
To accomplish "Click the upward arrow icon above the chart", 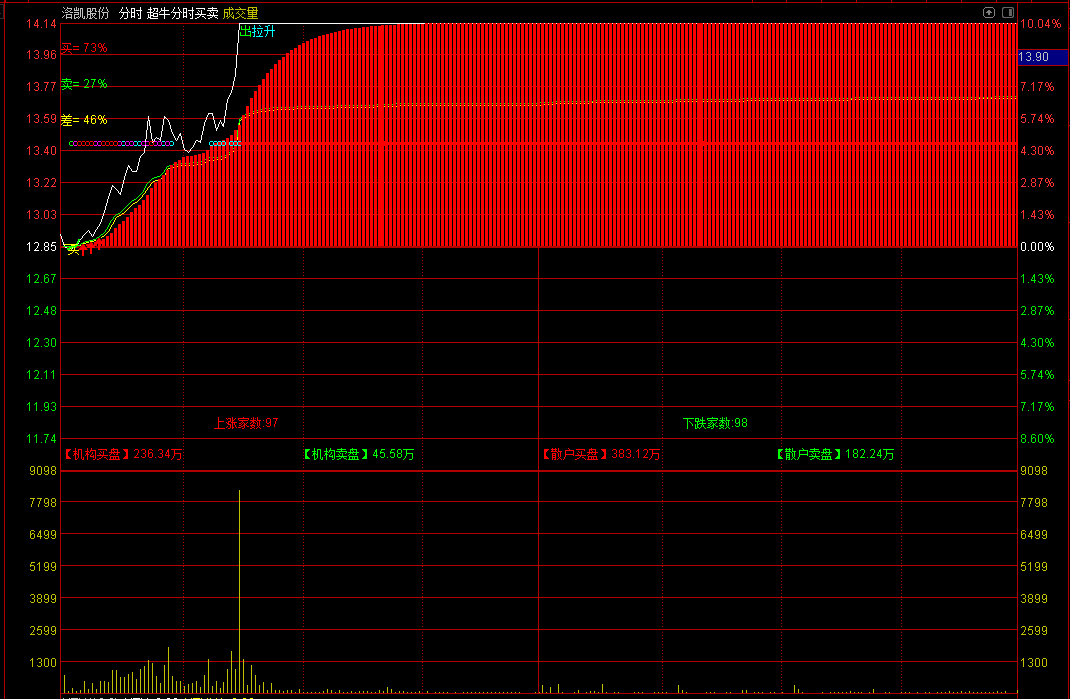I will 989,12.
